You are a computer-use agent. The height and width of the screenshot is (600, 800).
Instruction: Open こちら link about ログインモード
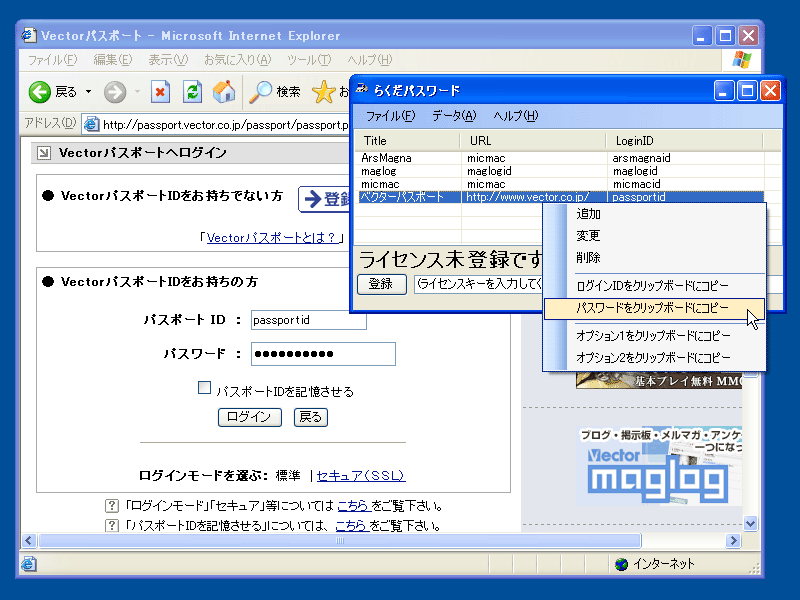pos(353,506)
